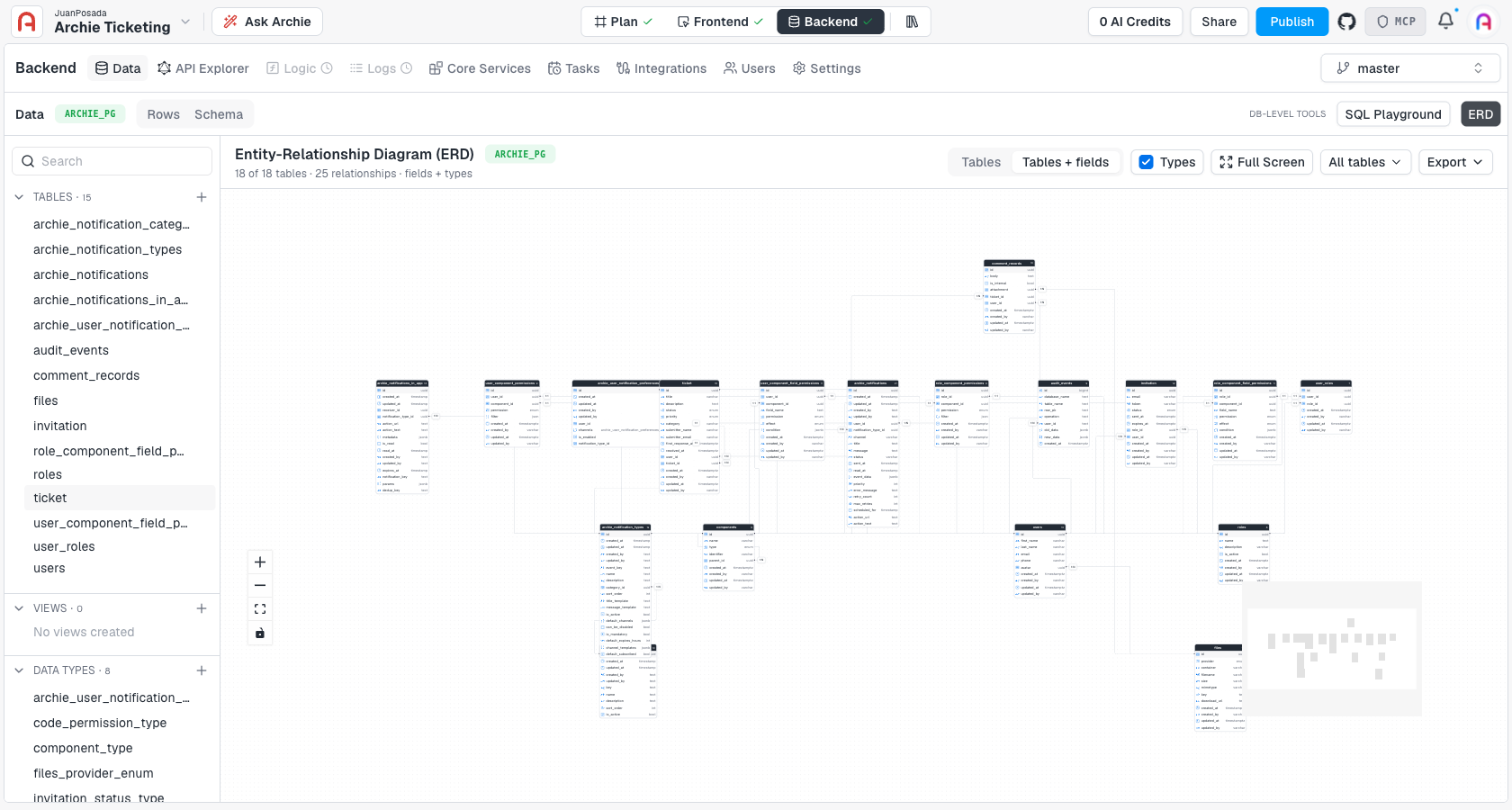
Task: Fit the diagram to view
Action: (x=260, y=609)
